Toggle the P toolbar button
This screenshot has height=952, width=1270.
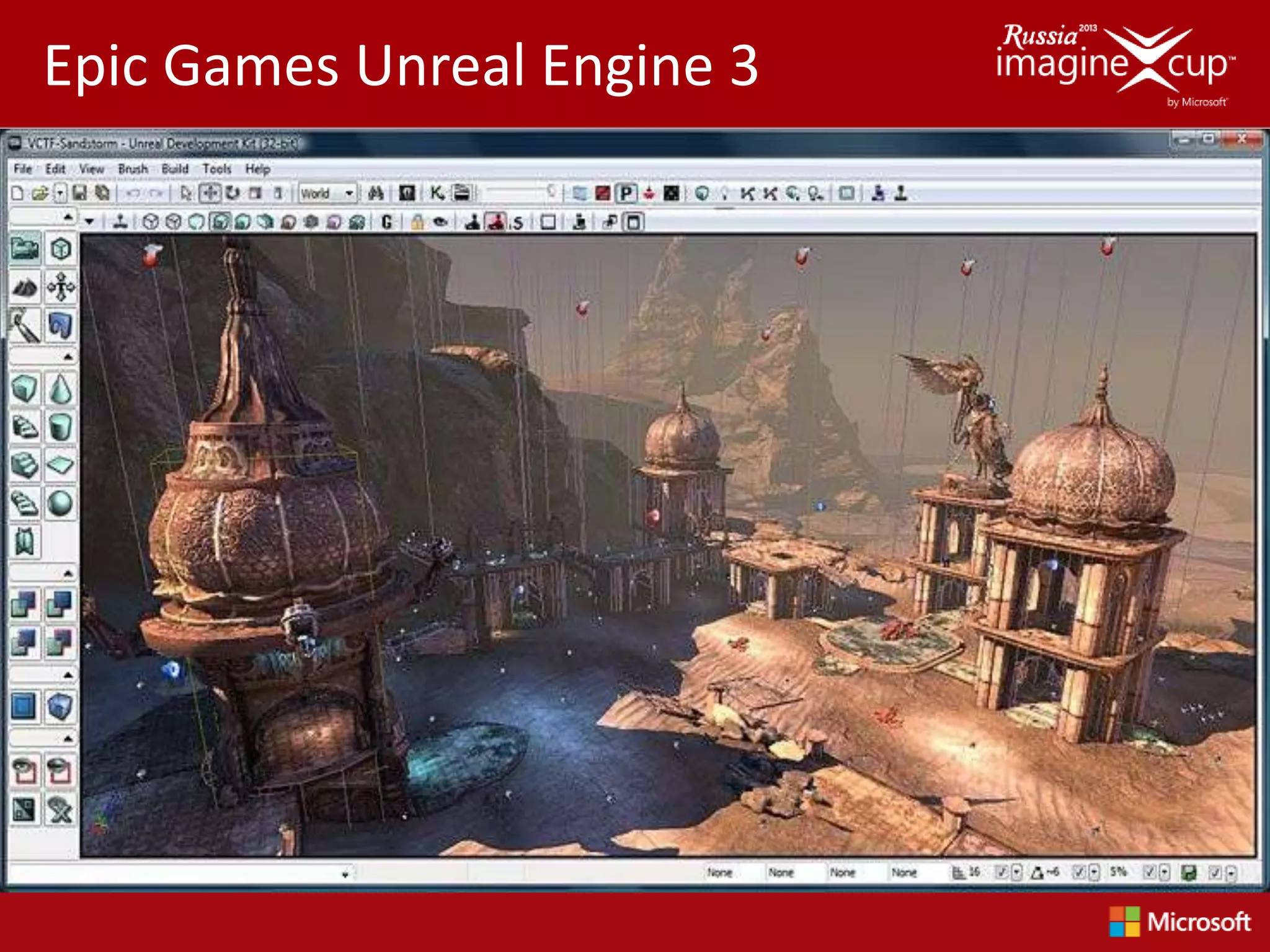(627, 193)
